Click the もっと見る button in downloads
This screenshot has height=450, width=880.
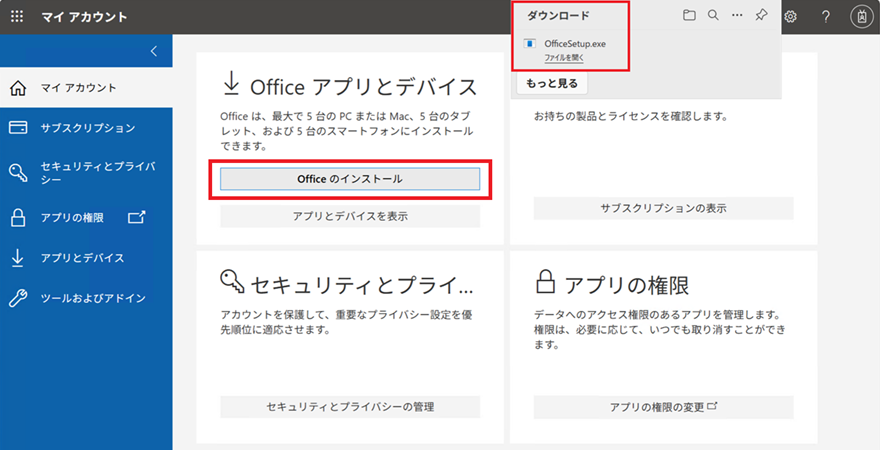552,84
